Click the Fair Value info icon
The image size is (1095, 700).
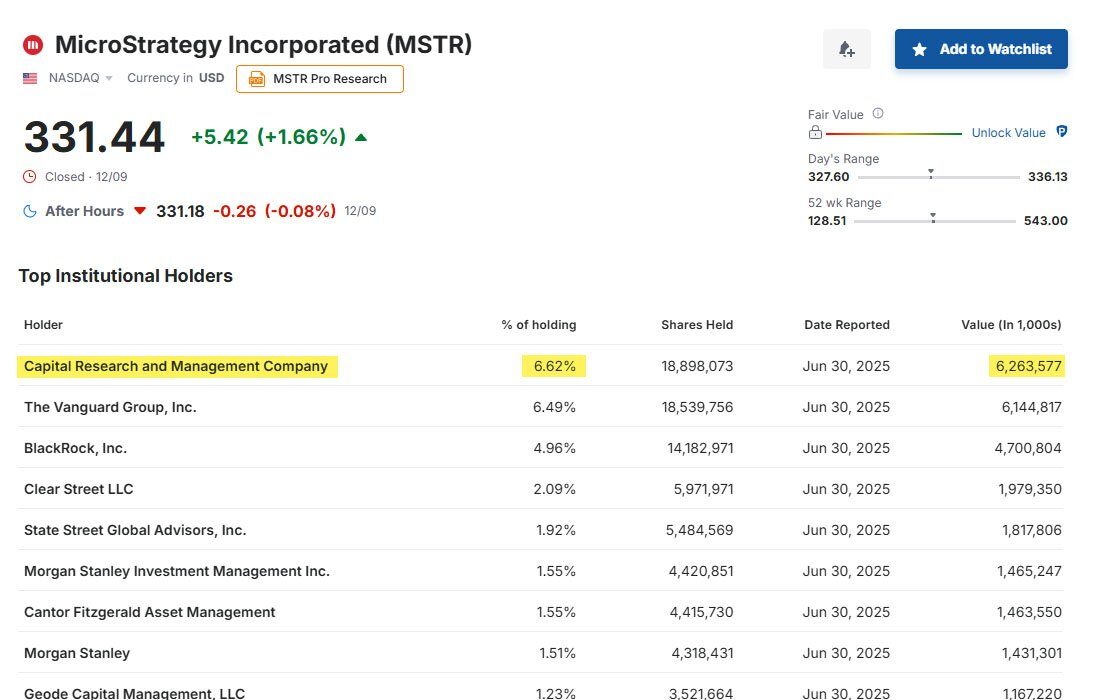coord(879,113)
